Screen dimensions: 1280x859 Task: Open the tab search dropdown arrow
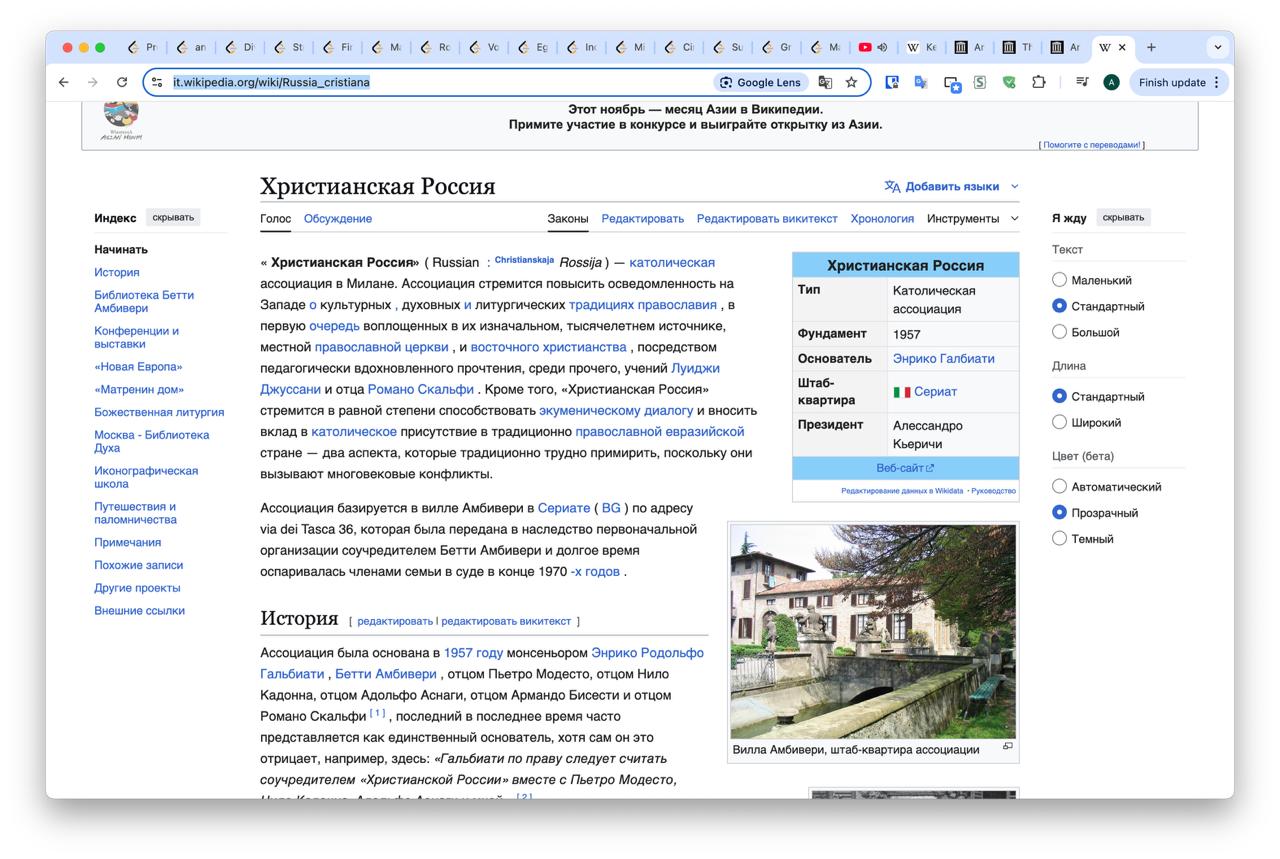(x=1217, y=47)
